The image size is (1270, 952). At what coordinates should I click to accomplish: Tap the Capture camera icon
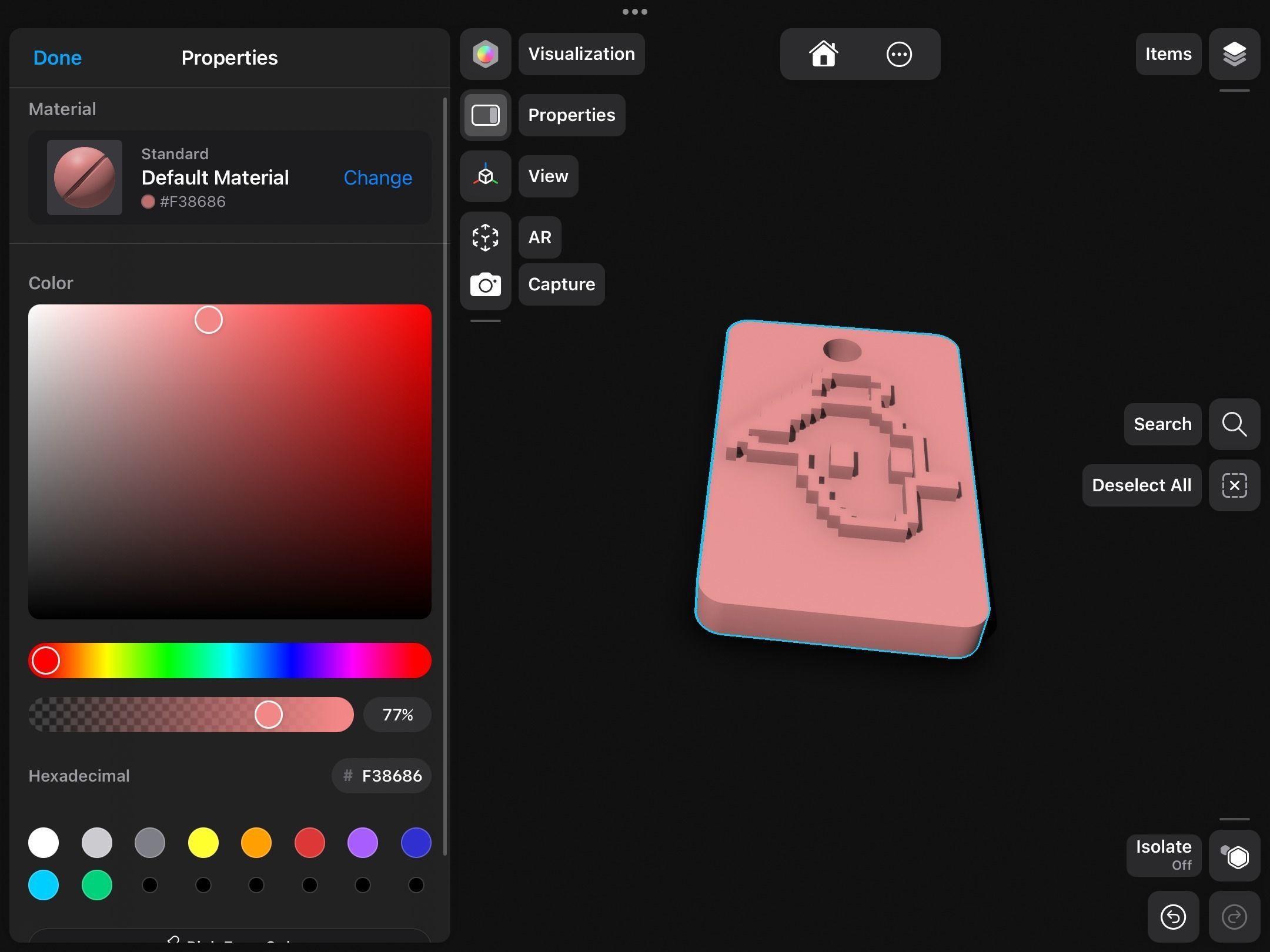485,286
